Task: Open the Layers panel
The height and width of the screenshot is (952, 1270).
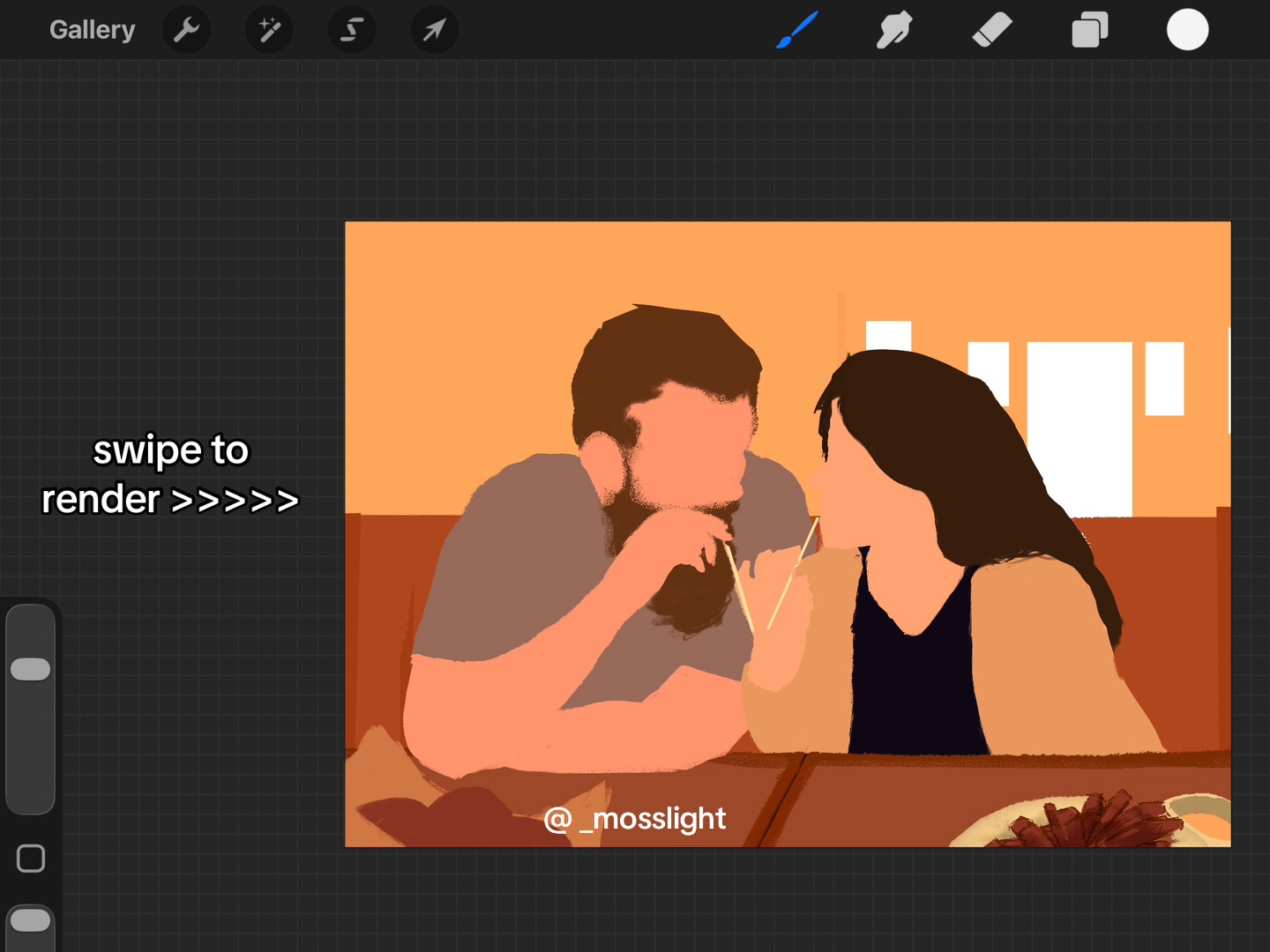Action: pos(1090,30)
